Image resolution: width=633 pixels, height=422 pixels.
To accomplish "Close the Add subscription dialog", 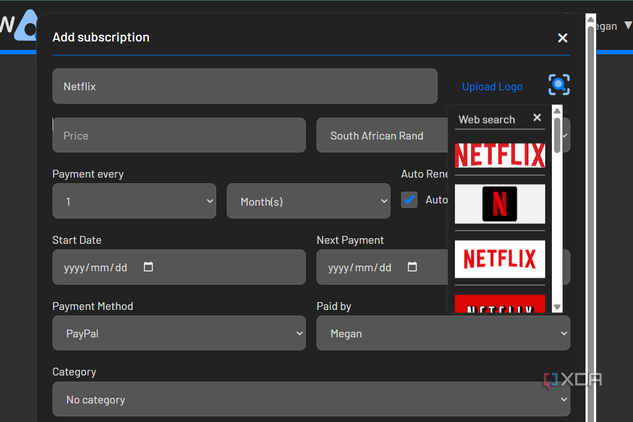I will 562,38.
